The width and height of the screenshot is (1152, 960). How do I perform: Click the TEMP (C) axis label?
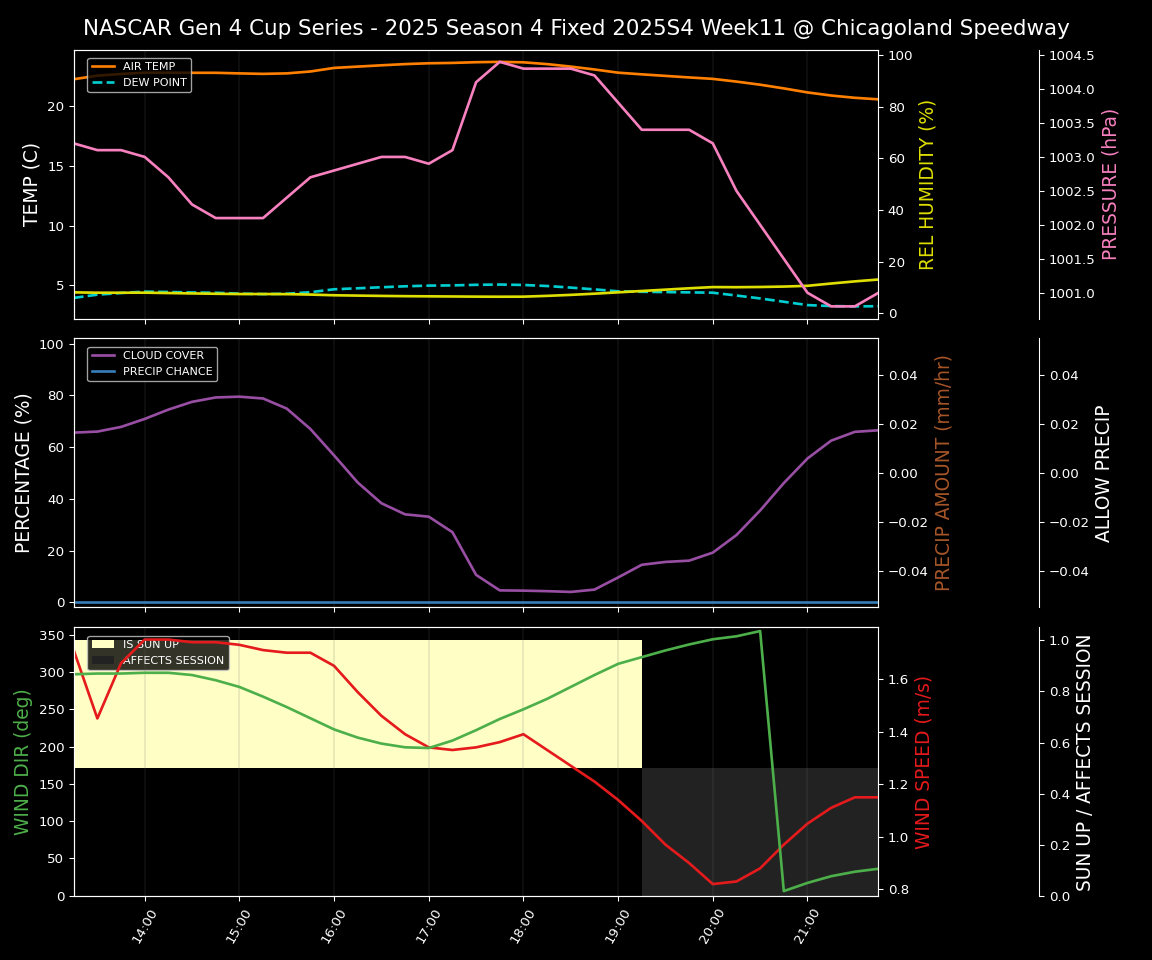coord(32,184)
